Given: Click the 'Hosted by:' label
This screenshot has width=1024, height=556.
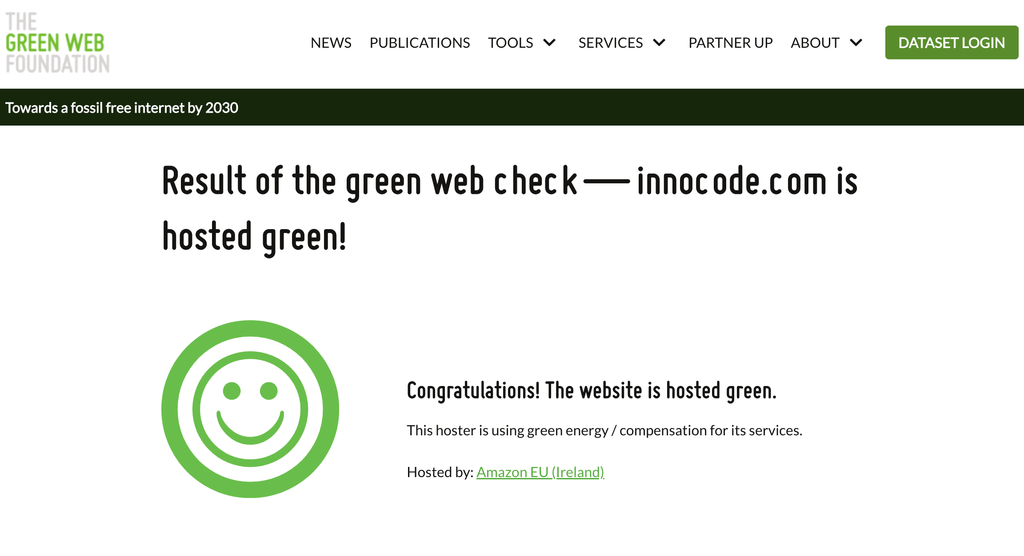Looking at the screenshot, I should click(440, 472).
